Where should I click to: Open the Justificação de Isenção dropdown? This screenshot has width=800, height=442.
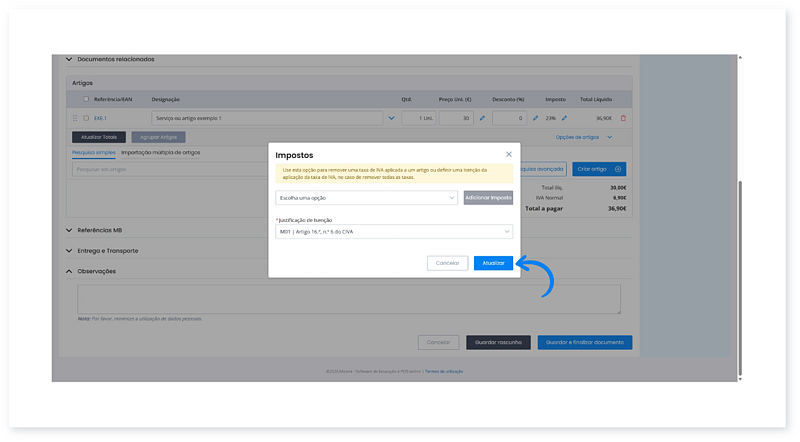(394, 232)
